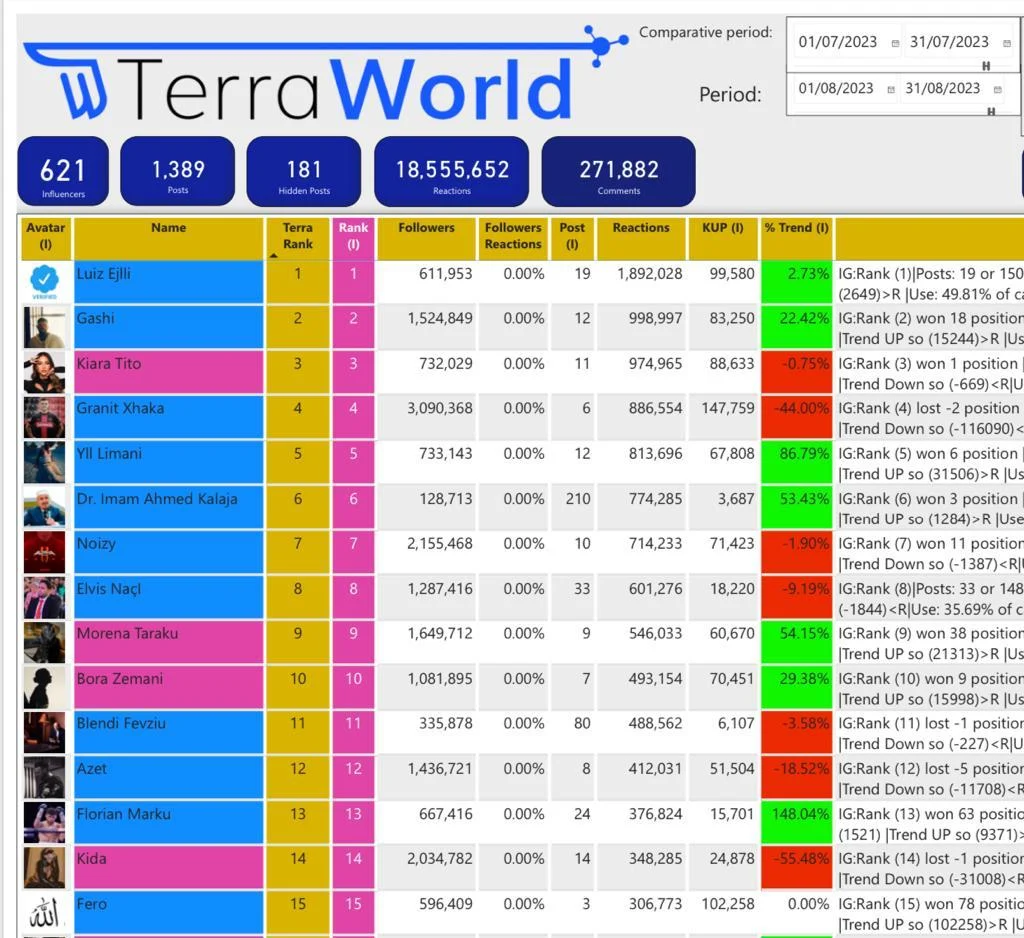Click Azet avatar thumbnail
This screenshot has height=938, width=1024.
pos(44,778)
